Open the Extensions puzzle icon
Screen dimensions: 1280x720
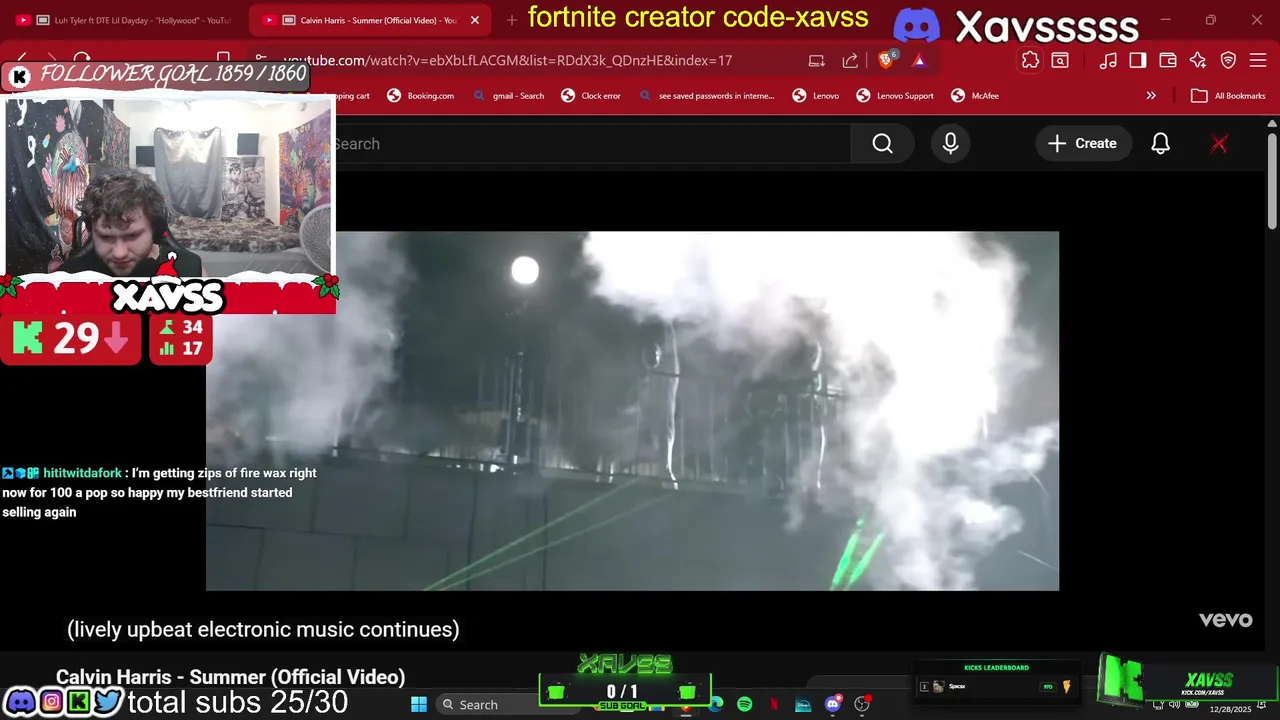click(x=1030, y=60)
